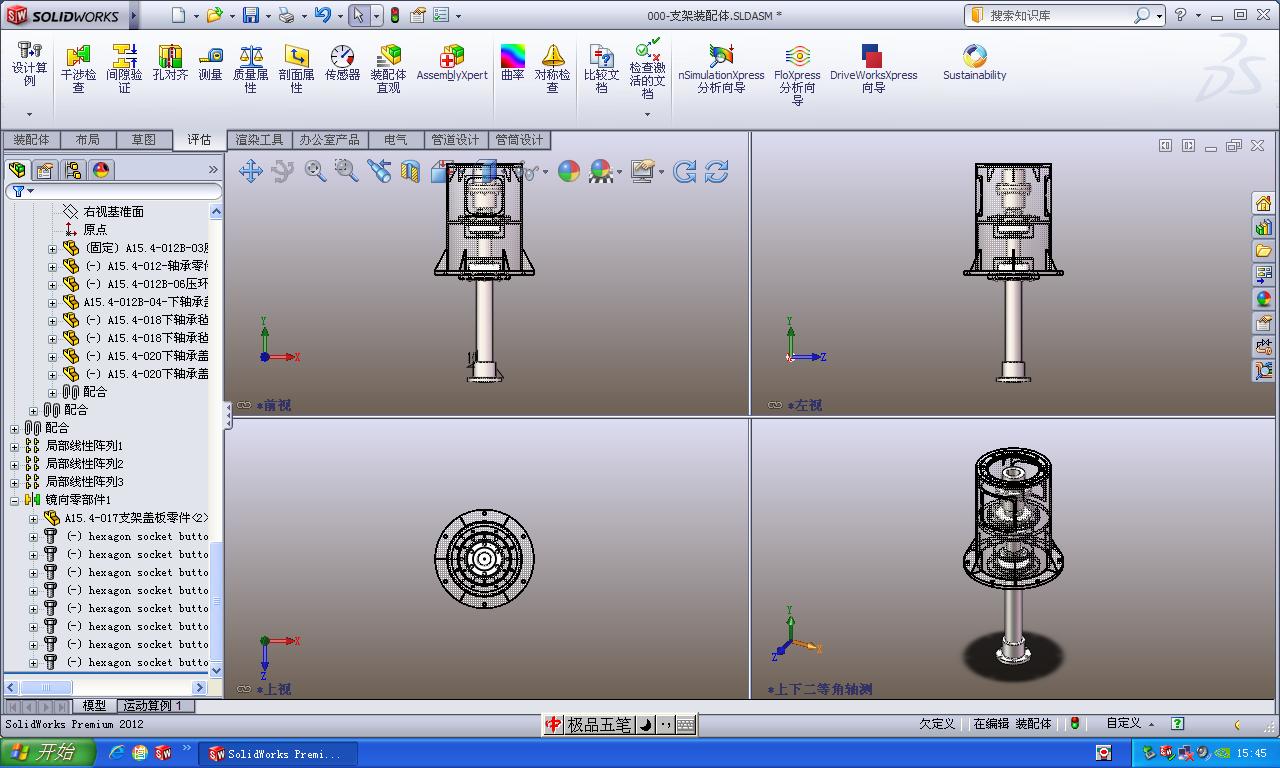This screenshot has height=768, width=1280.
Task: Click the 极品五笔 input method bar
Action: pyautogui.click(x=620, y=725)
